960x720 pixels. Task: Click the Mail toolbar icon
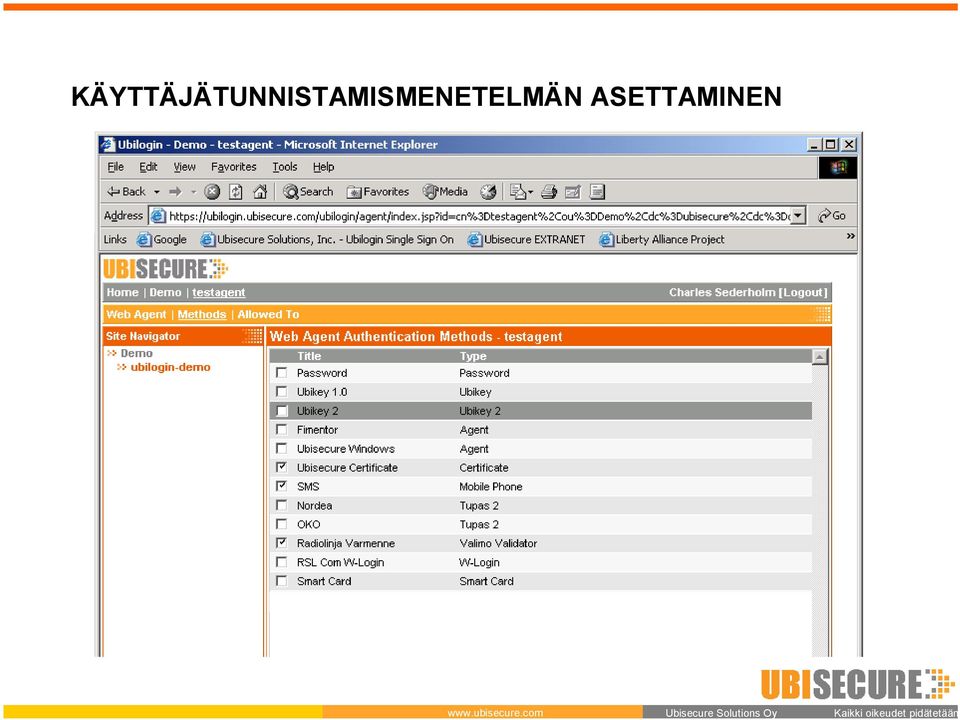pos(518,192)
